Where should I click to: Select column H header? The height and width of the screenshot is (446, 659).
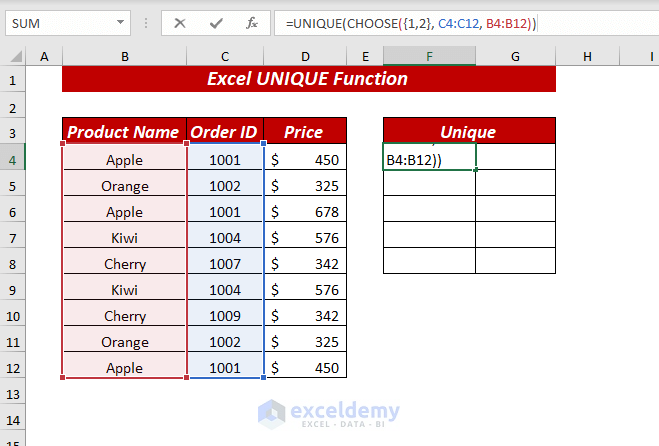tap(588, 56)
